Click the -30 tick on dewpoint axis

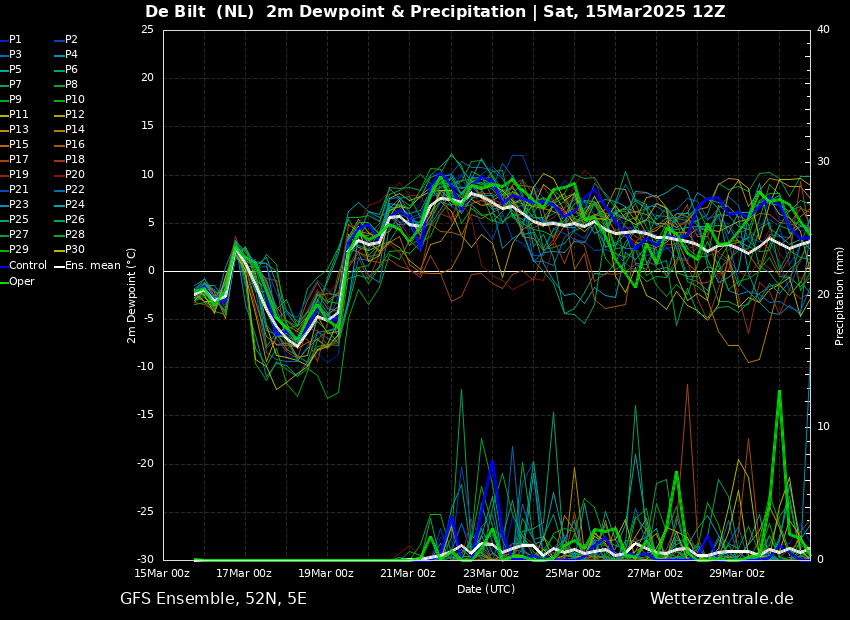(146, 560)
